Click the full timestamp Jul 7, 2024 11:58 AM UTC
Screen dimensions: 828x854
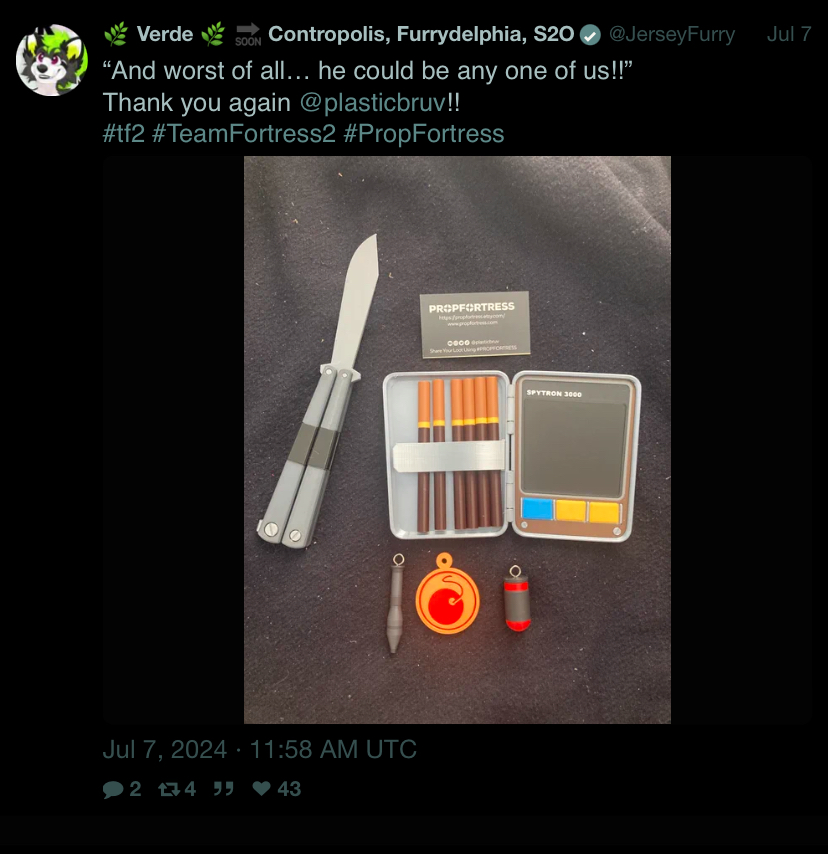pyautogui.click(x=259, y=749)
